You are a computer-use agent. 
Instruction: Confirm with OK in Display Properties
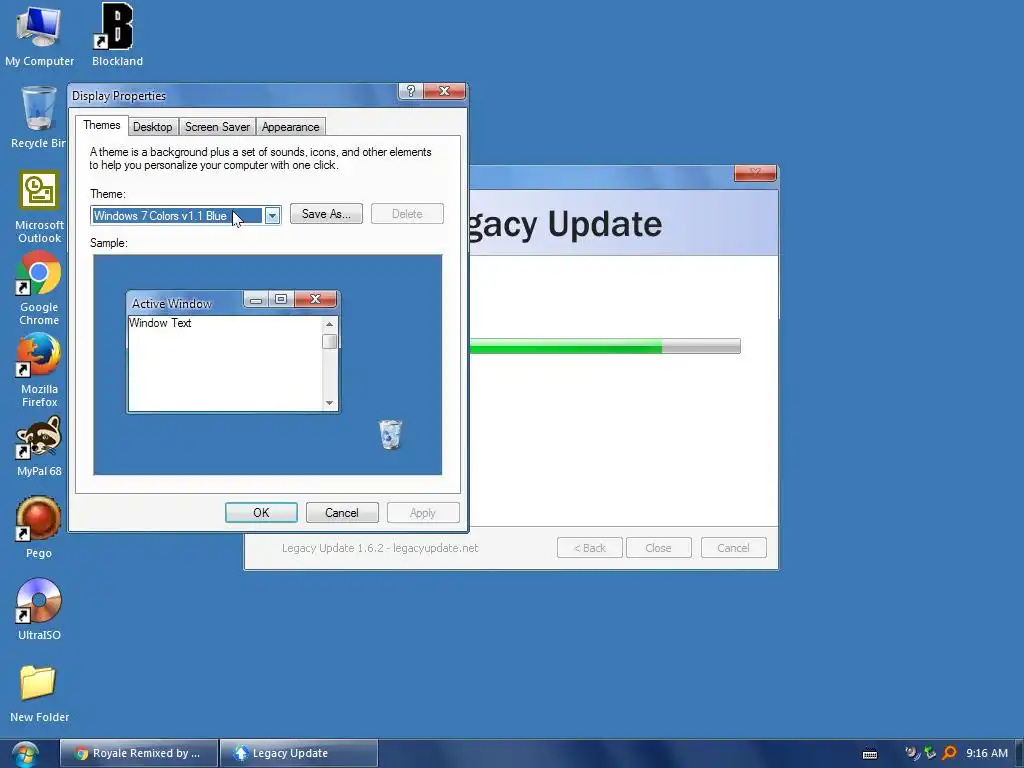(x=261, y=513)
